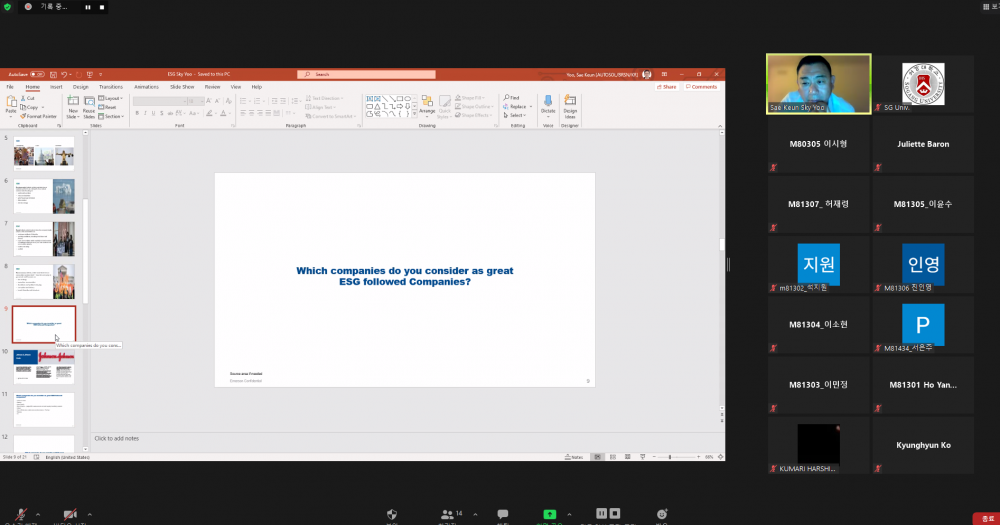This screenshot has width=1000, height=525.
Task: Toggle Italic formatting
Action: (145, 114)
